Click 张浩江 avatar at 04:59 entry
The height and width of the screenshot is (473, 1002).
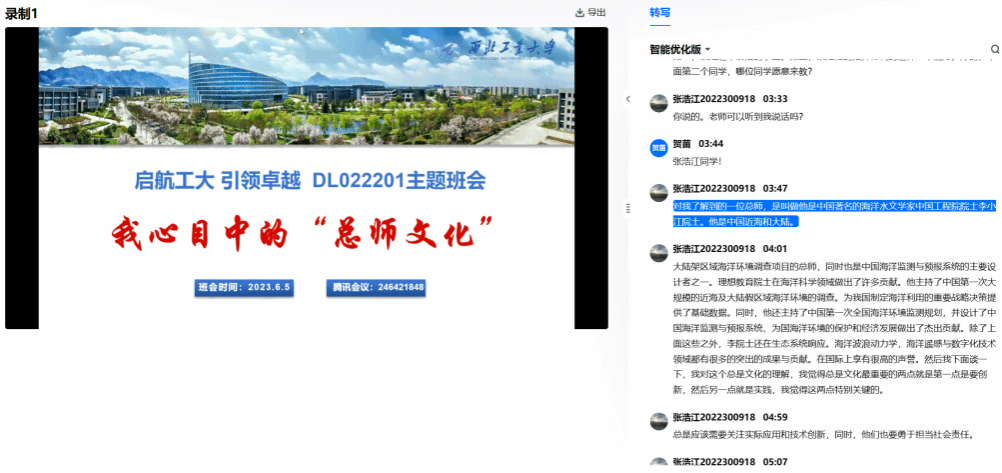658,420
